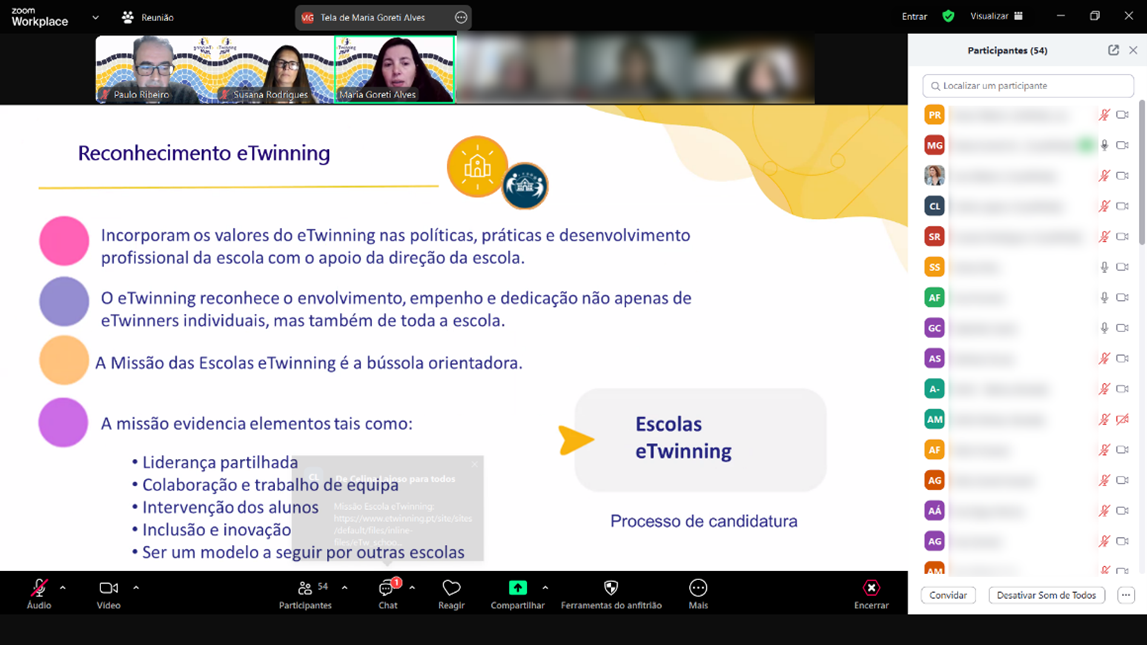
Task: Expand the chevron next to Compartilhar
Action: click(545, 587)
